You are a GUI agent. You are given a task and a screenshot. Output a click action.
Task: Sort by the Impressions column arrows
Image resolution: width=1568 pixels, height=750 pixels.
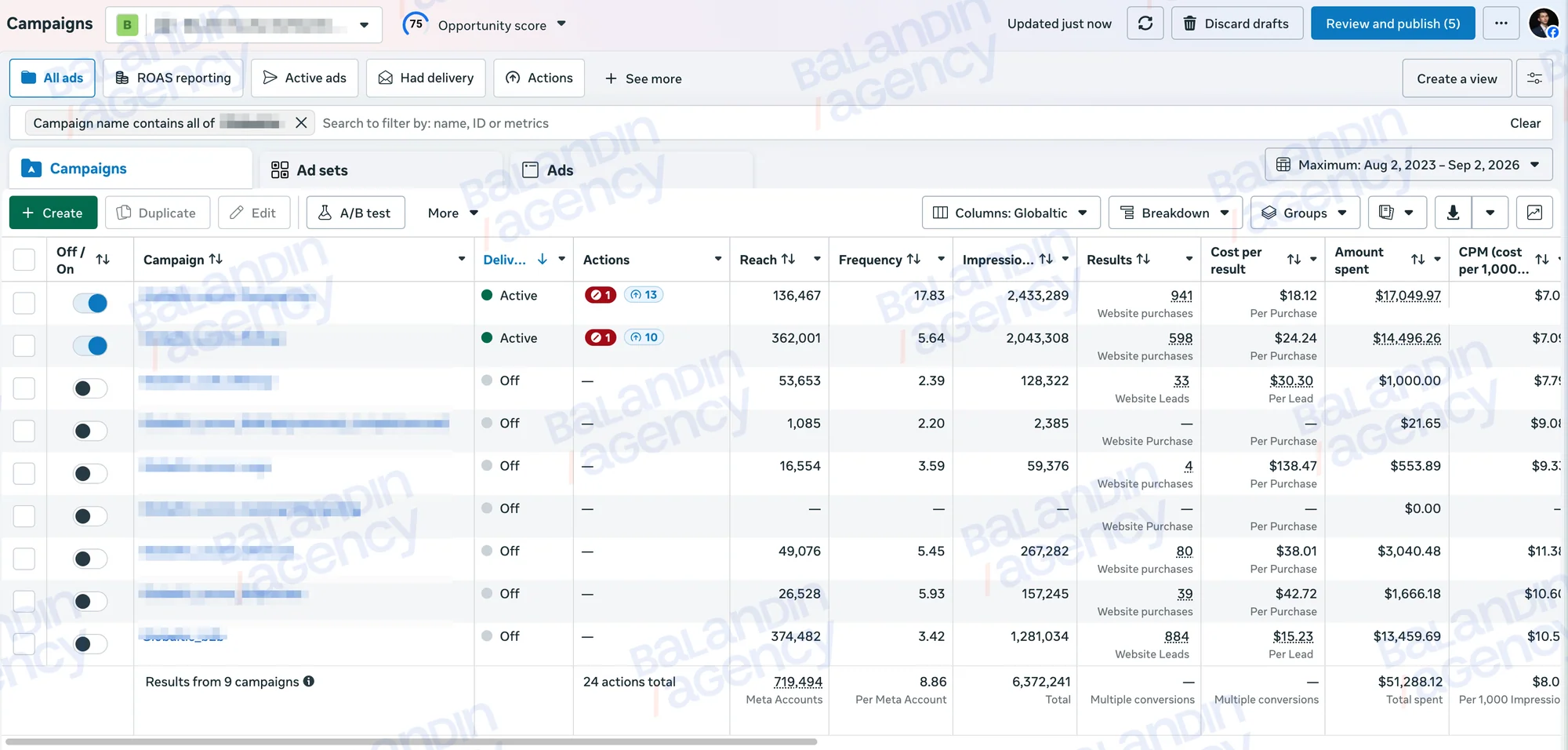click(1046, 259)
